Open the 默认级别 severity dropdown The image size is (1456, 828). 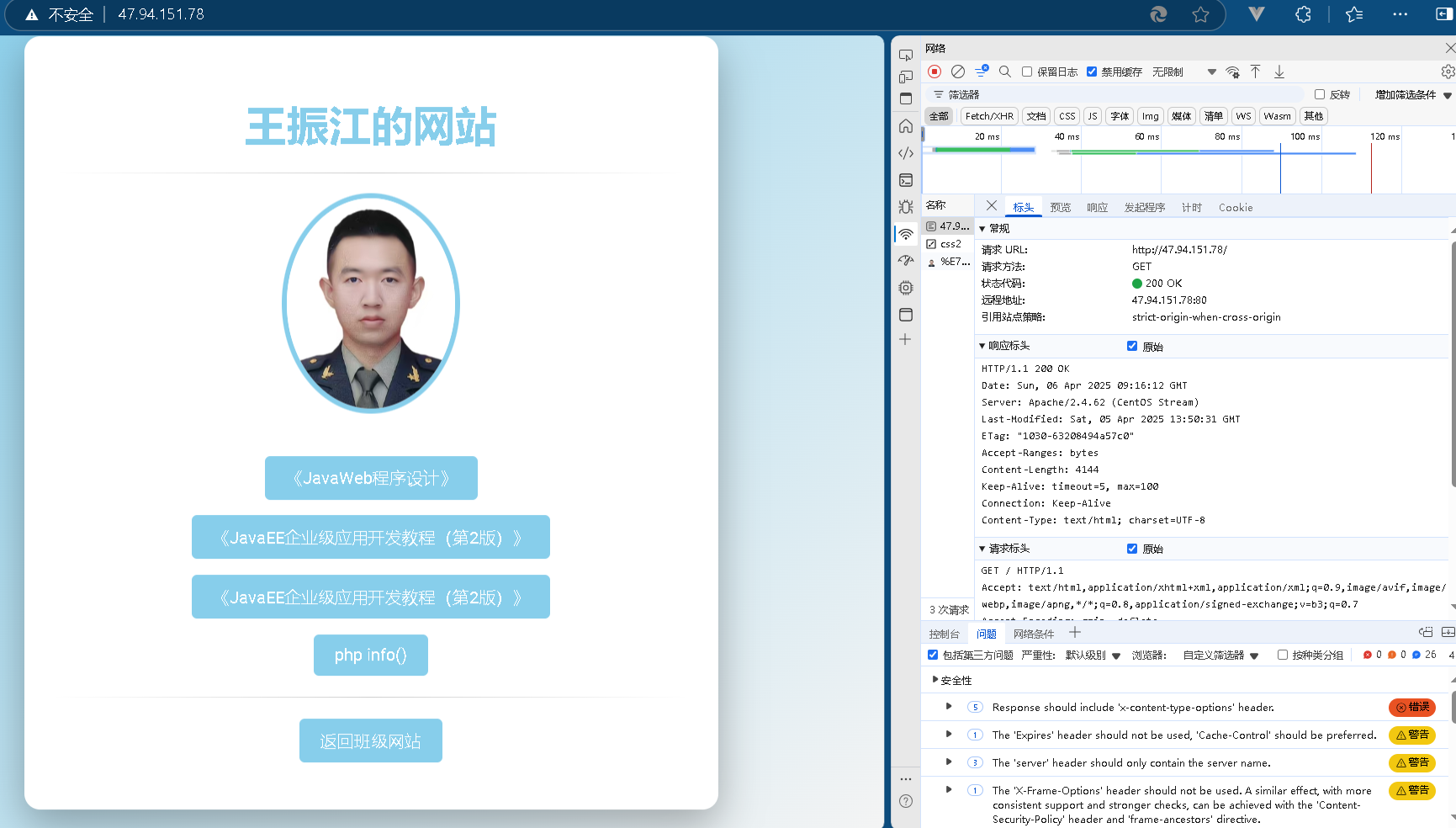[x=1093, y=655]
